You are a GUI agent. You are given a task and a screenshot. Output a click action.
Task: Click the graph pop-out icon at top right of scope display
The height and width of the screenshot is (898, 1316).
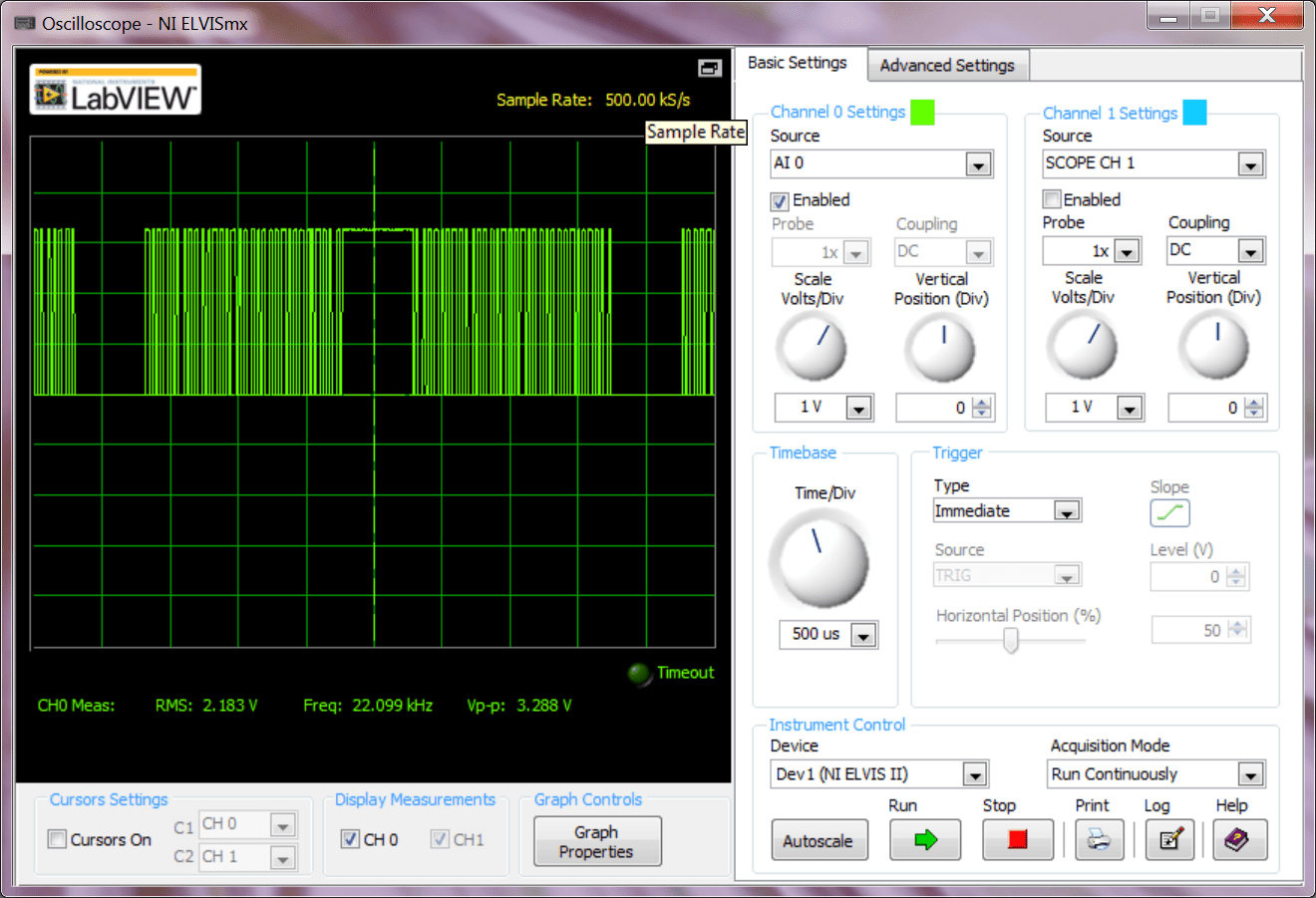click(710, 68)
